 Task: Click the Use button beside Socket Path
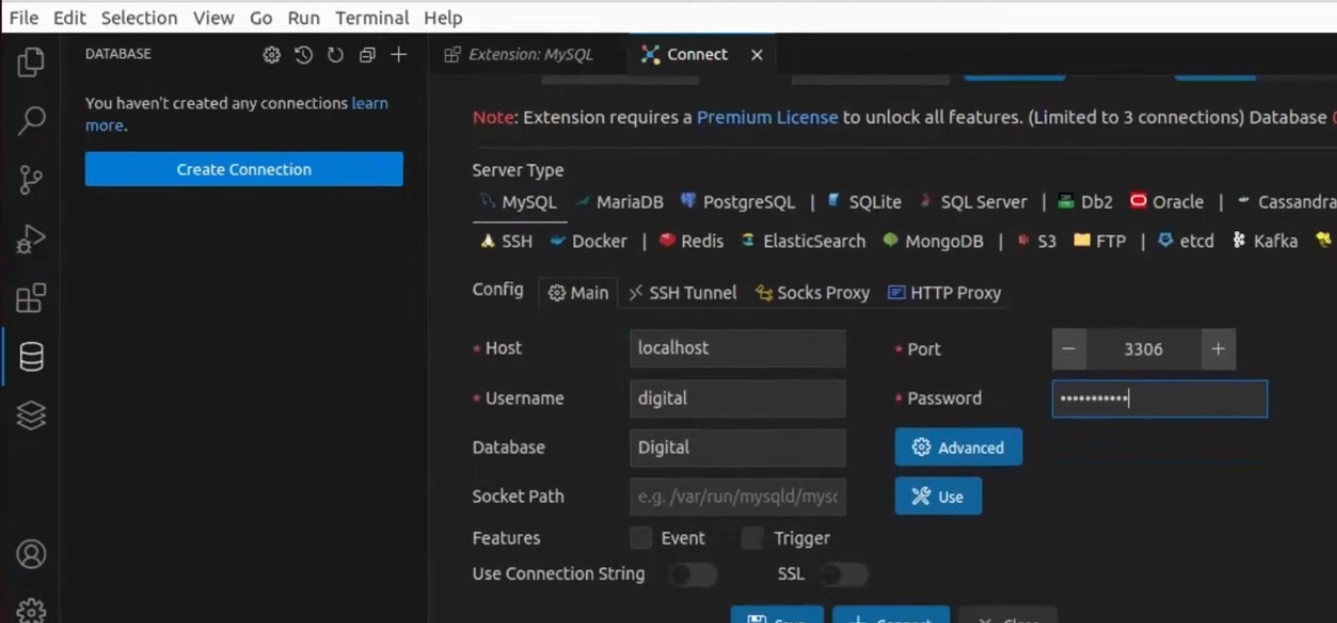938,496
